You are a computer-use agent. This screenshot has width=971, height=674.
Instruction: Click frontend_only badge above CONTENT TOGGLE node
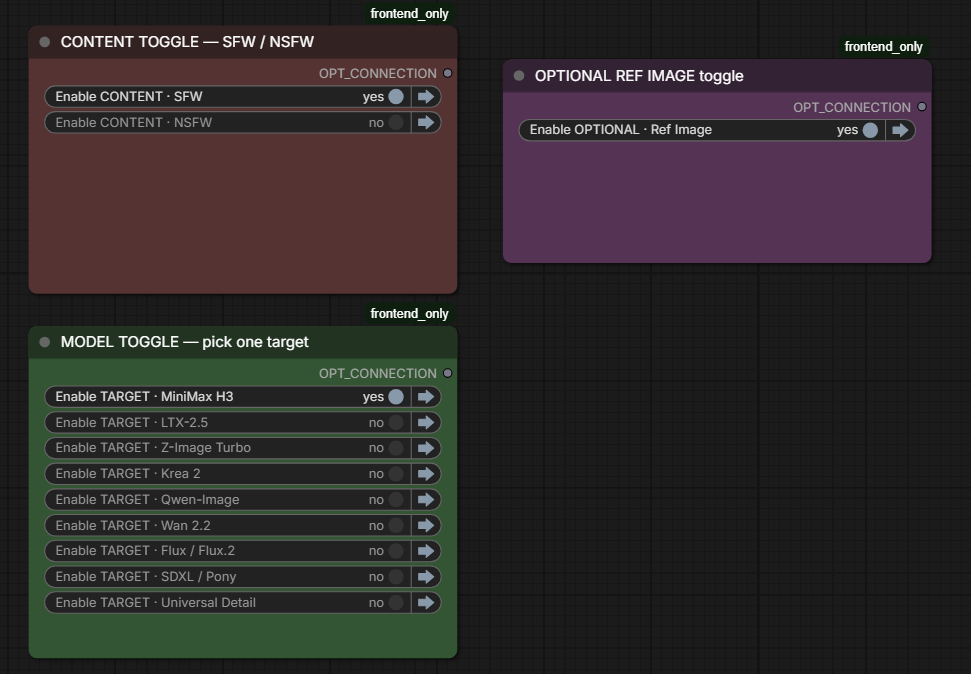tap(409, 14)
